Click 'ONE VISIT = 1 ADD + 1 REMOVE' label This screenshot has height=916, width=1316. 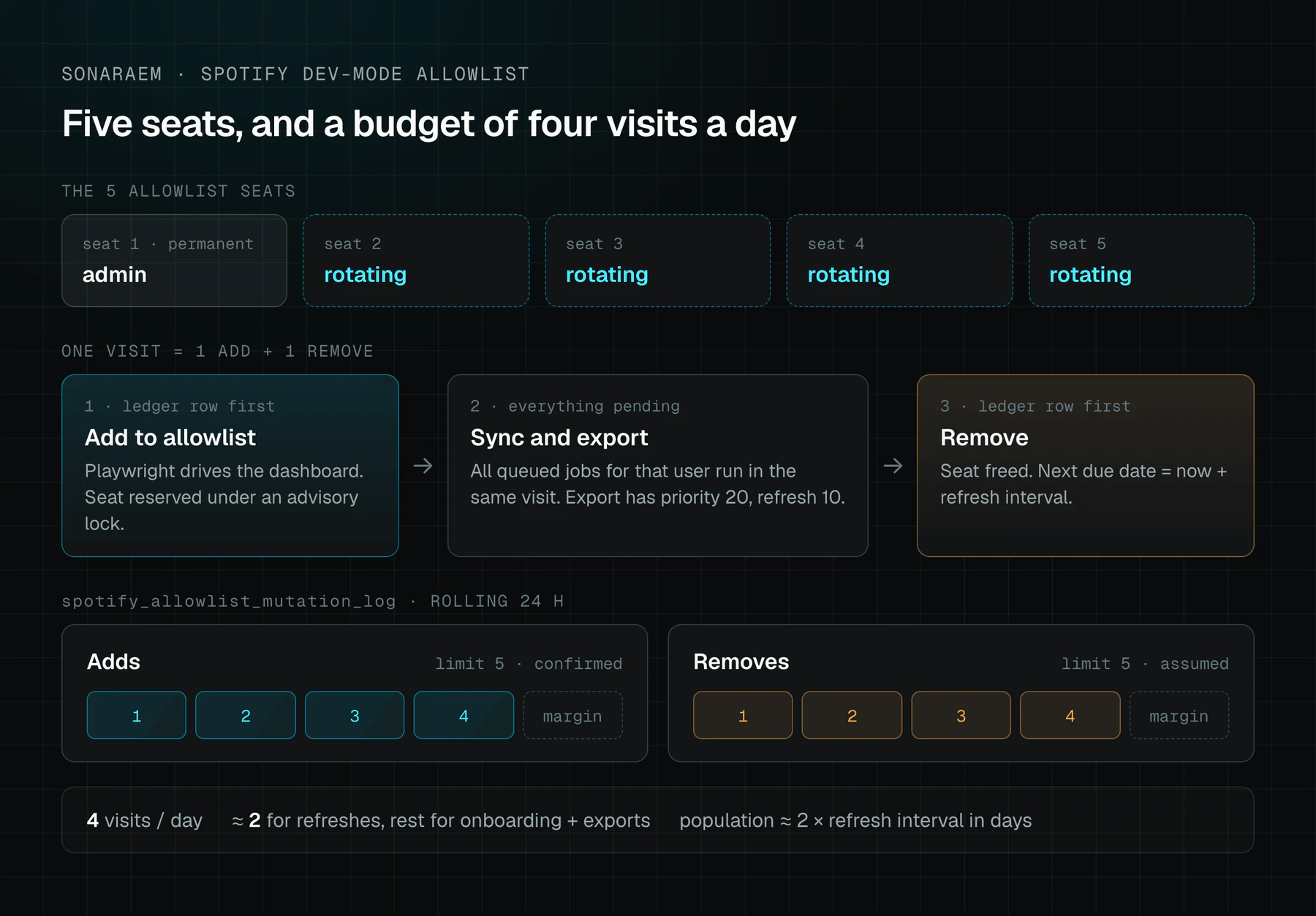tap(217, 352)
